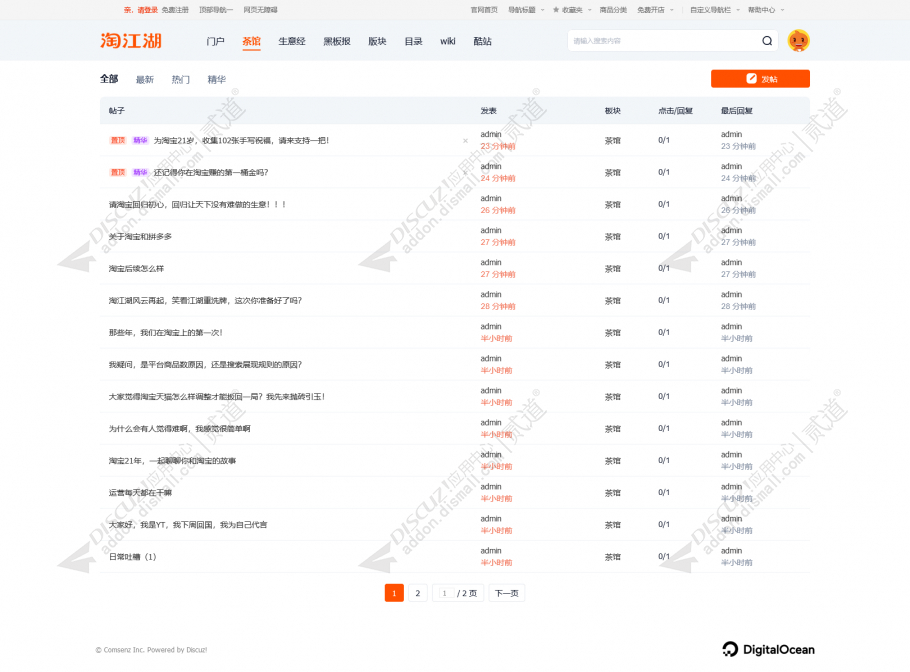Switch to the 全部 filter tab
The image size is (910, 672).
click(109, 79)
